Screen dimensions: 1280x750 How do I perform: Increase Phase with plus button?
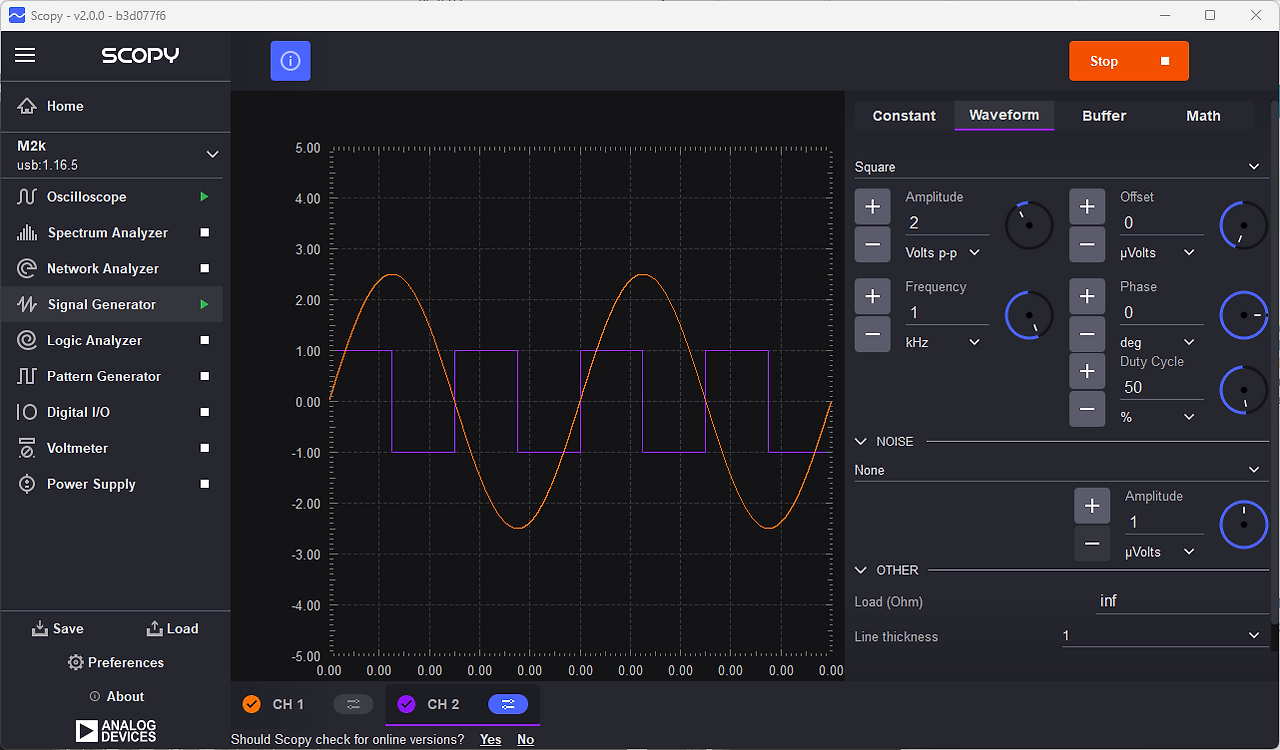point(1087,297)
